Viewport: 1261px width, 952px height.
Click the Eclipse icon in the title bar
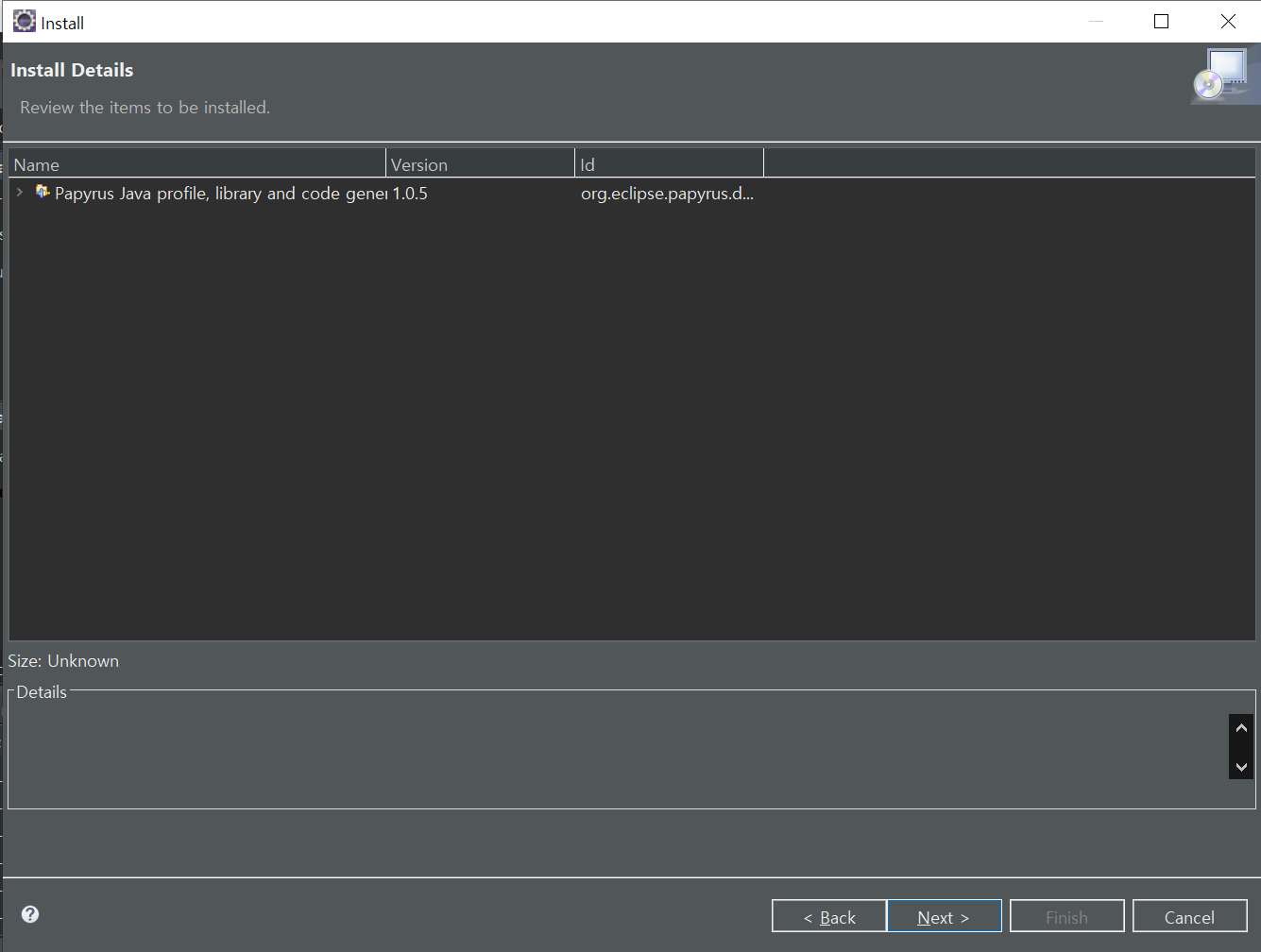pyautogui.click(x=25, y=21)
